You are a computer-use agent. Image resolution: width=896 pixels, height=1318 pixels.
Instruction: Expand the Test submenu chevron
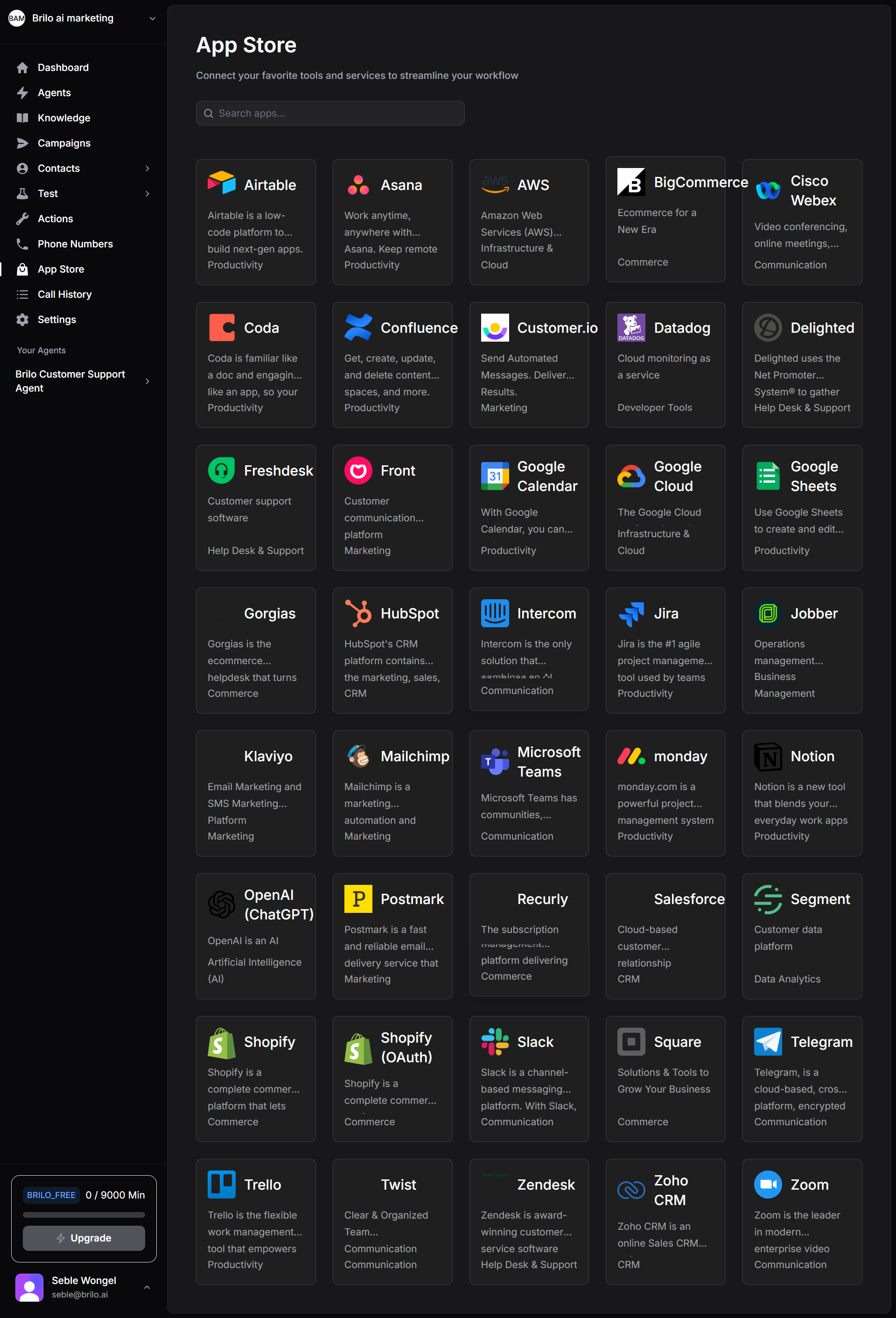[x=147, y=193]
